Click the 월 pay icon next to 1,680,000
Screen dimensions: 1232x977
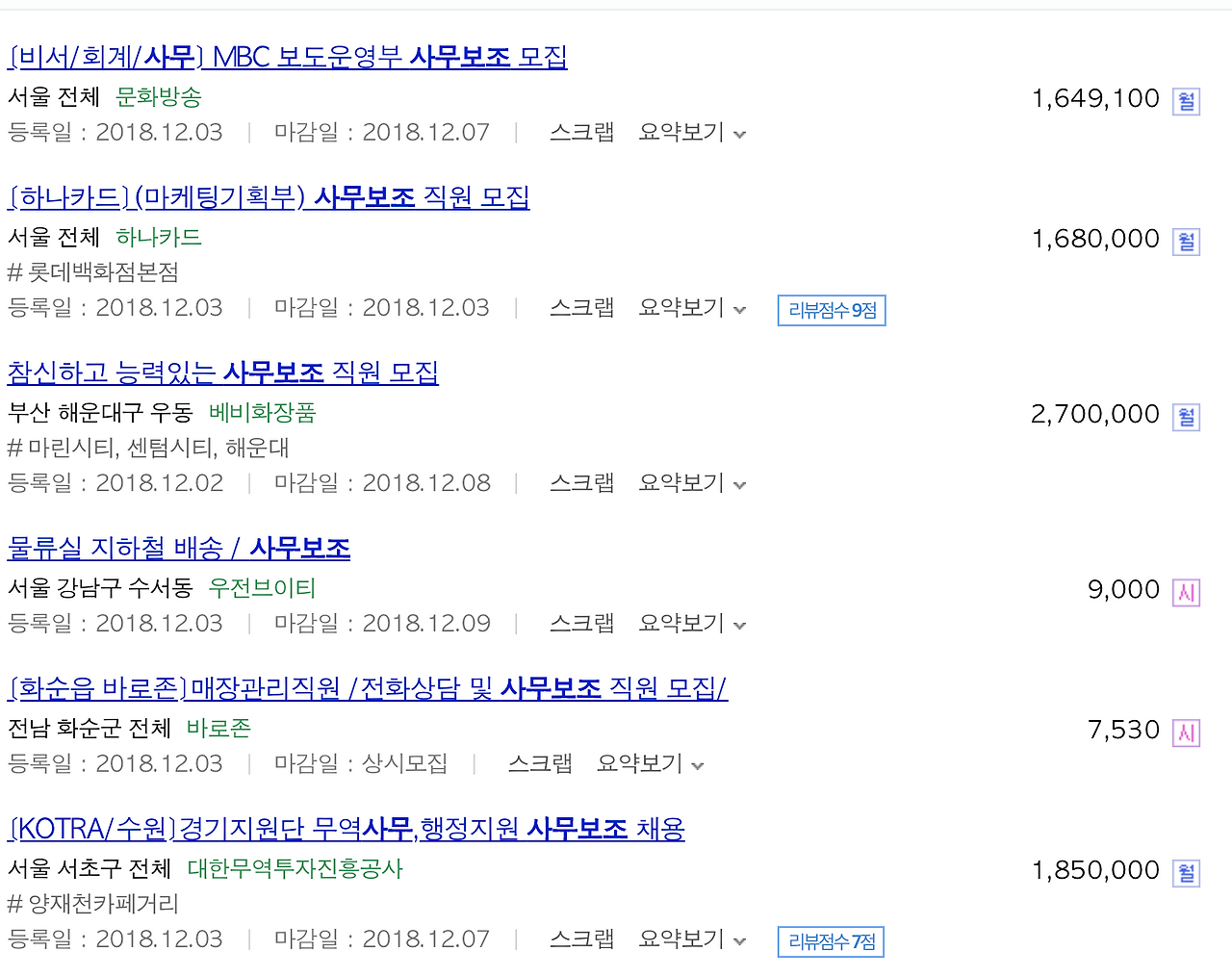1187,242
